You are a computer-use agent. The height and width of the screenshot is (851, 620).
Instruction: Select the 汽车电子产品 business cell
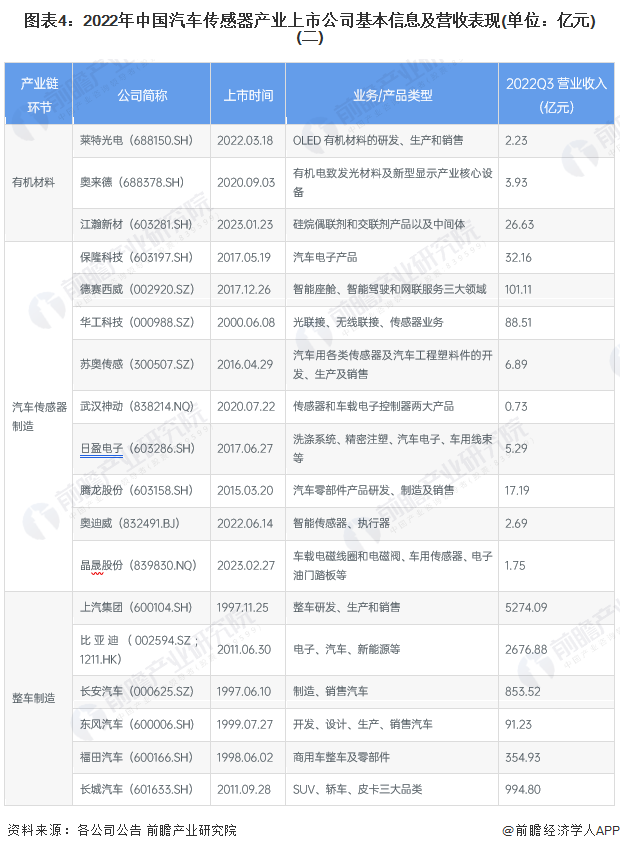pos(392,258)
